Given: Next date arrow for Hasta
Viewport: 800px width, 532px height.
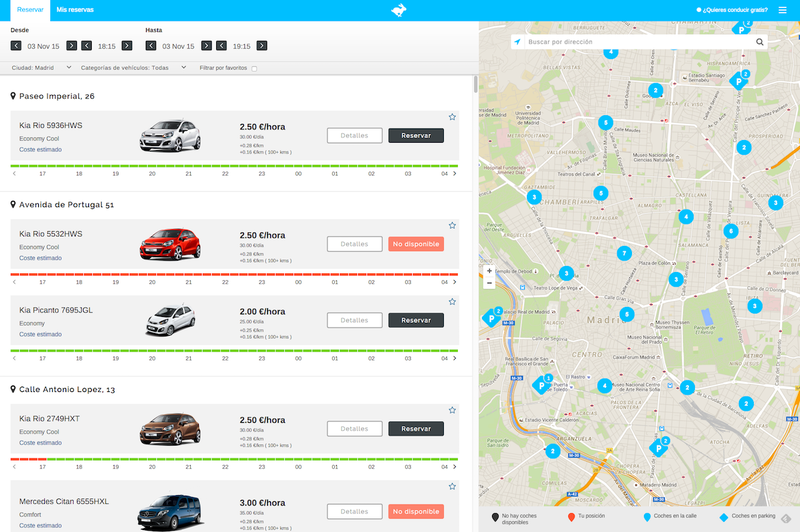Looking at the screenshot, I should (206, 46).
